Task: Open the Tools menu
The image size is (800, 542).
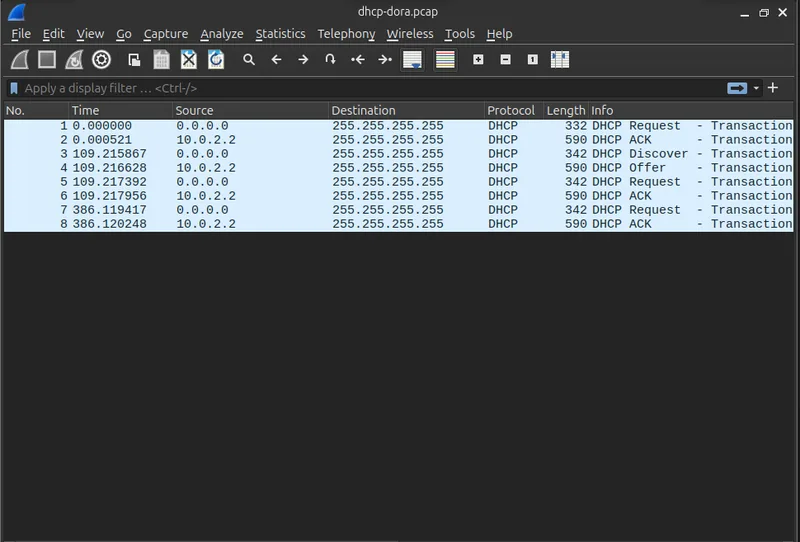Action: coord(460,34)
